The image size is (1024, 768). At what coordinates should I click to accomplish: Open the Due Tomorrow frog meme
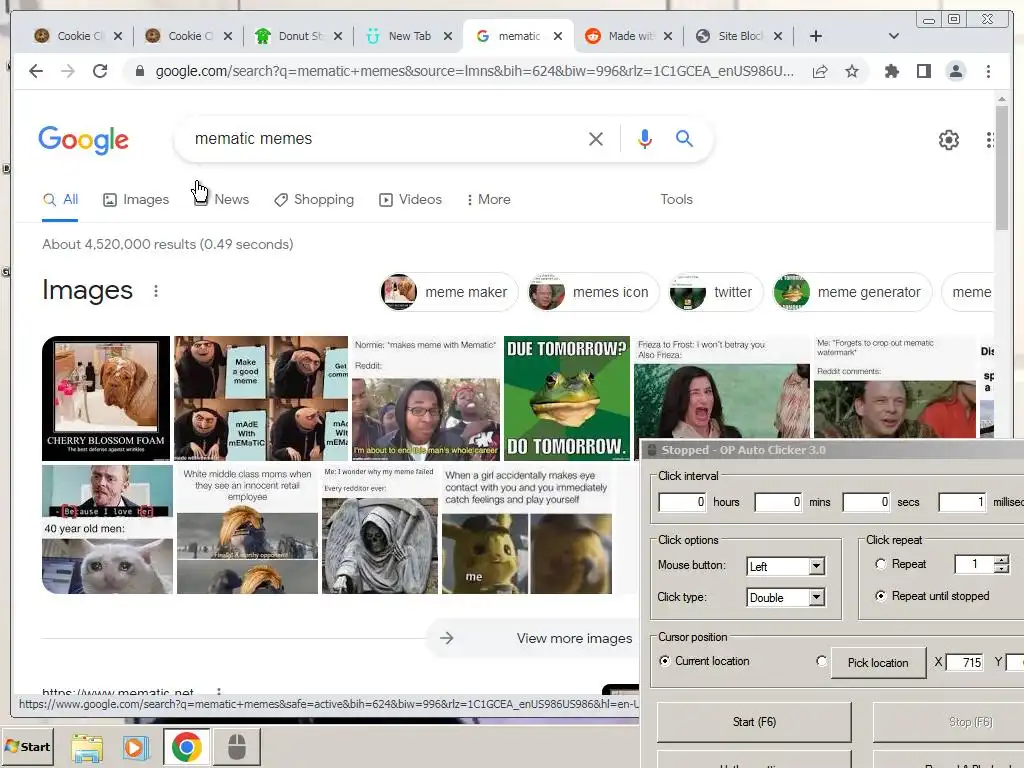[567, 398]
